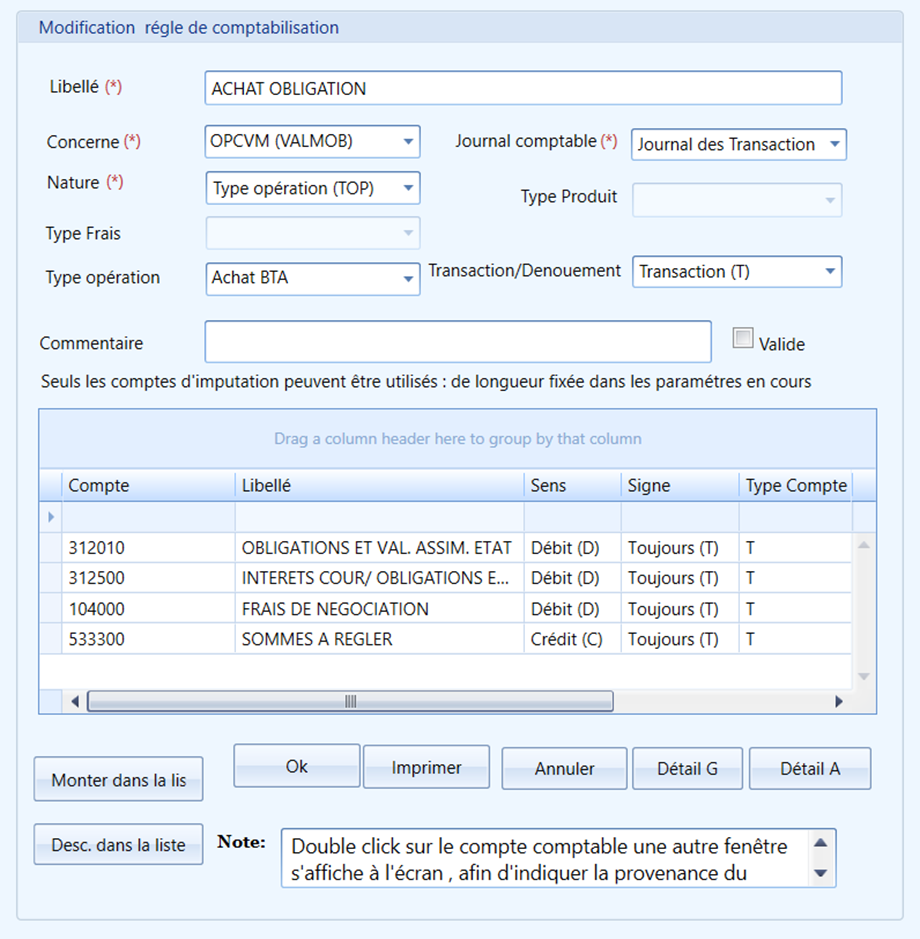920x939 pixels.
Task: Click the Toujours (T) cell of row 312010
Action: (x=680, y=548)
